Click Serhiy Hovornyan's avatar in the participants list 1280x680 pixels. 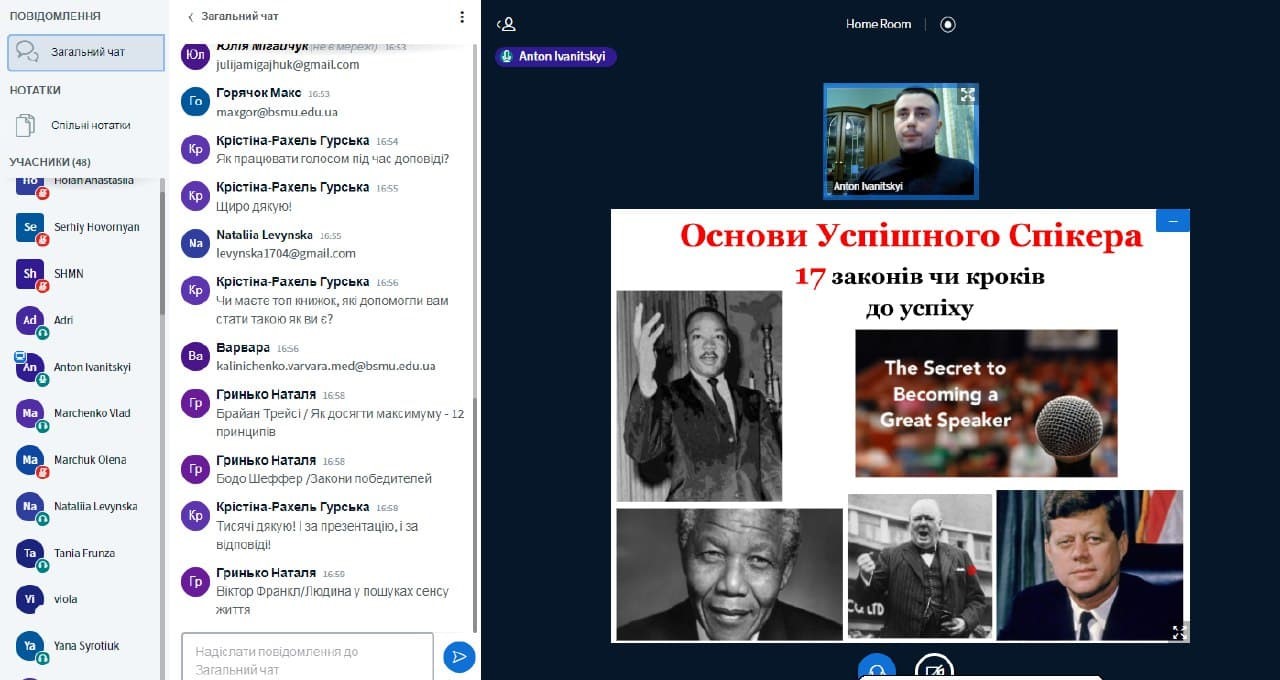pyautogui.click(x=30, y=228)
